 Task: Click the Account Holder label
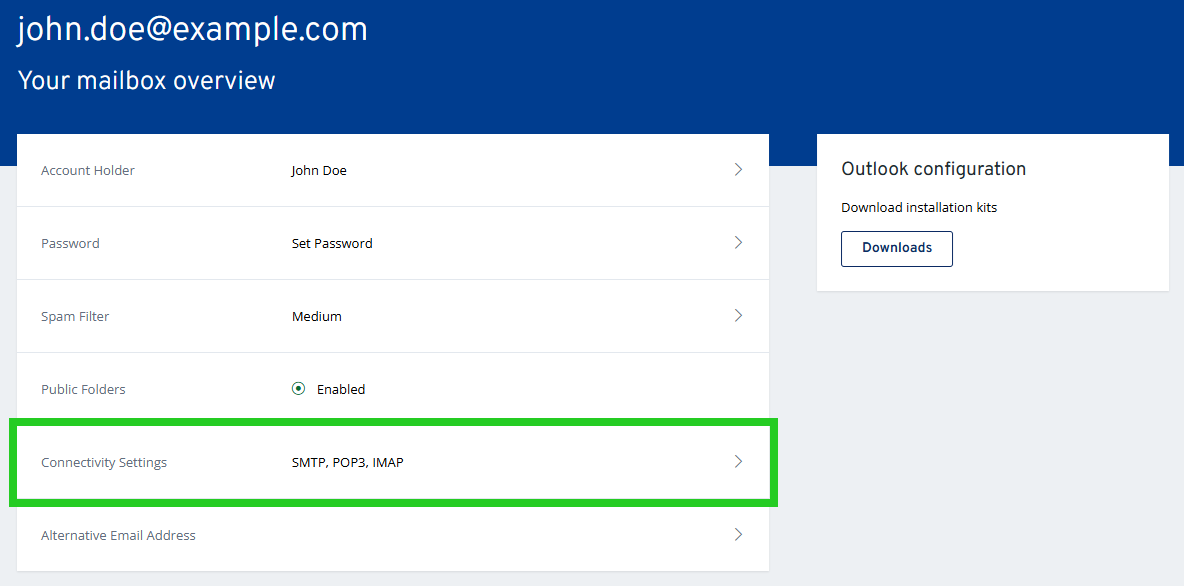87,169
